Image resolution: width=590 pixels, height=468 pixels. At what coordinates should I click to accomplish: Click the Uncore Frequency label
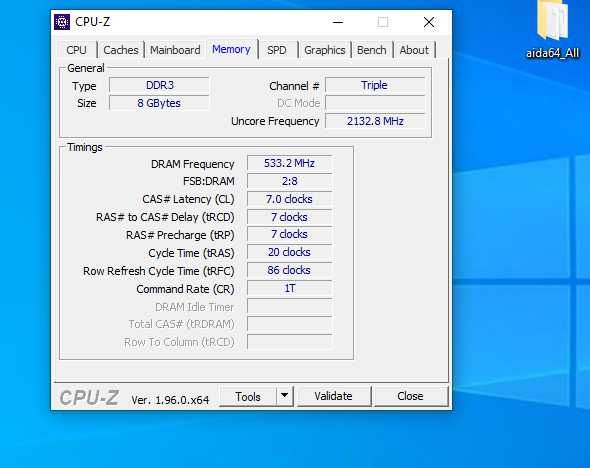tap(275, 122)
